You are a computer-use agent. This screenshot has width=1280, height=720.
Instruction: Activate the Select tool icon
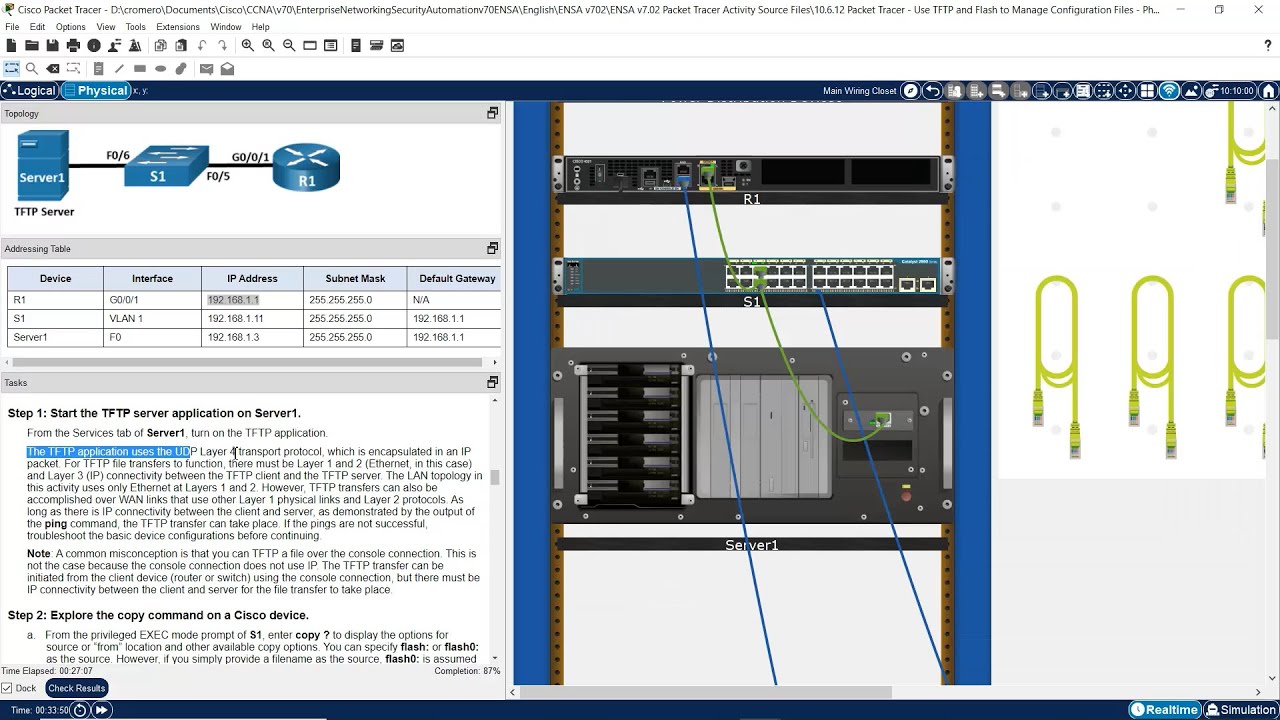[x=11, y=69]
